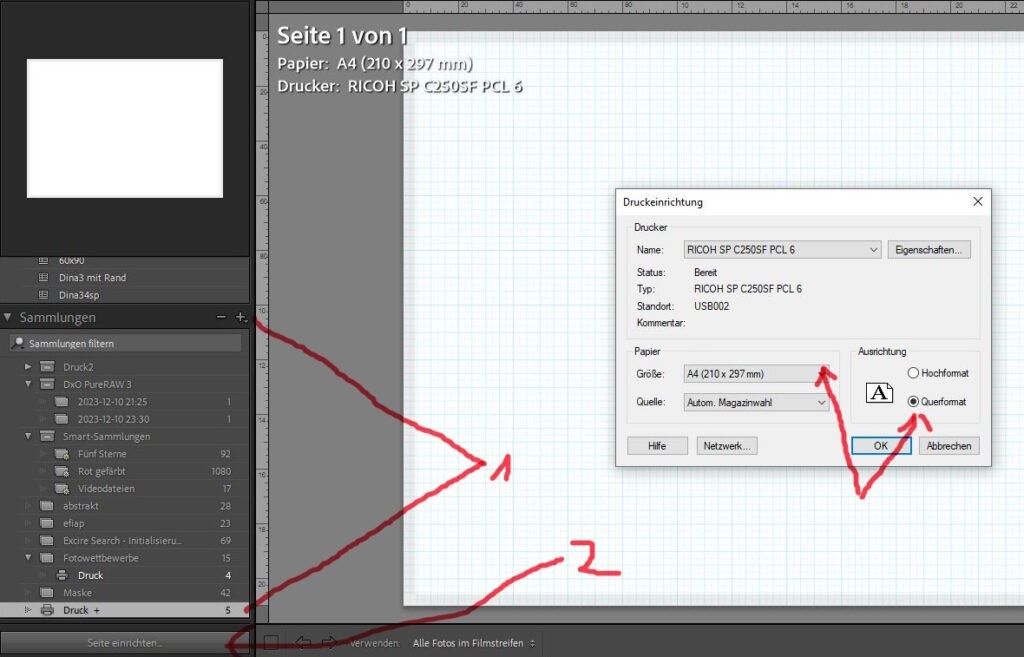Open the paper Größe dropdown
The height and width of the screenshot is (657, 1024).
click(x=757, y=374)
